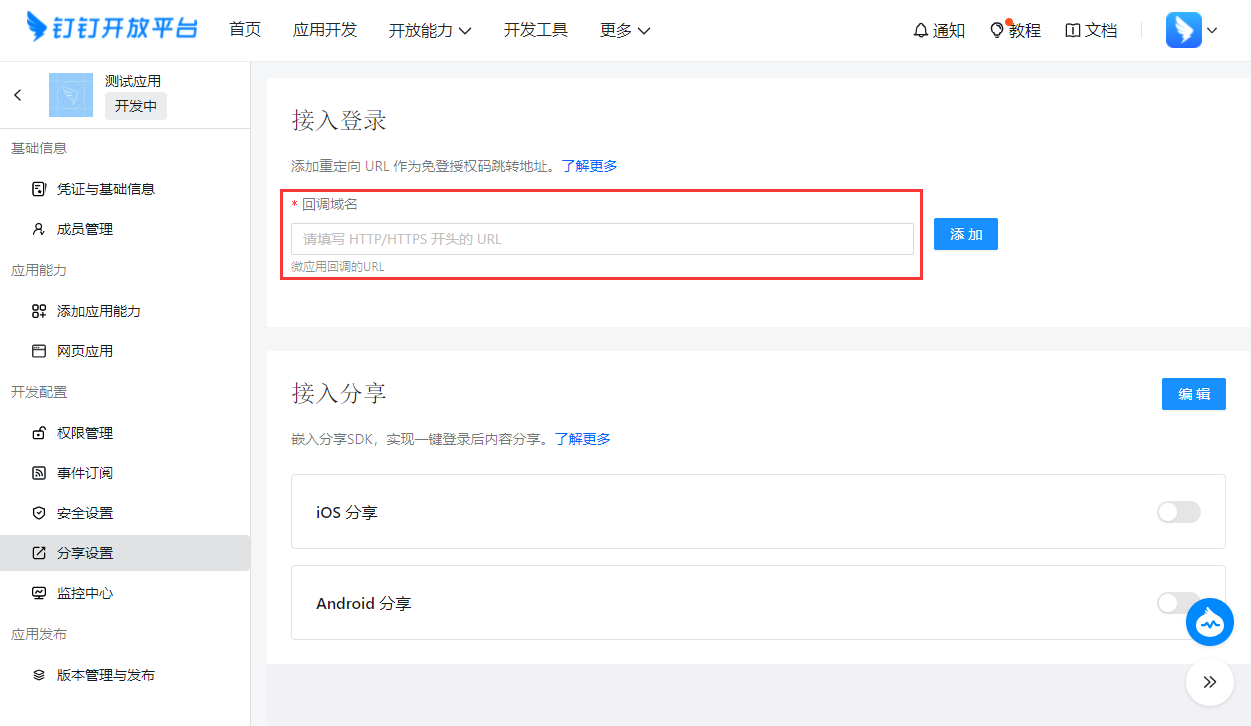Open 凭证与基础信息 in sidebar
This screenshot has width=1251, height=726.
[x=105, y=189]
